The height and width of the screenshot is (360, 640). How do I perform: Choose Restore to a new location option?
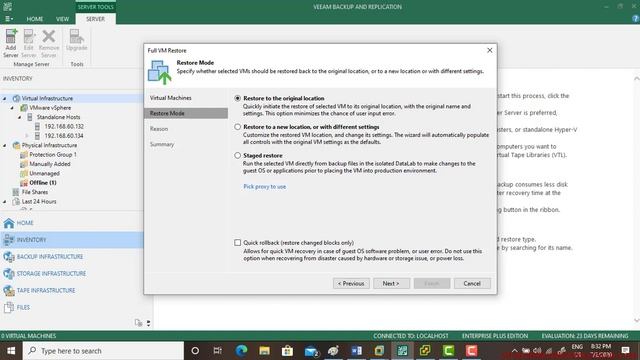click(x=238, y=127)
